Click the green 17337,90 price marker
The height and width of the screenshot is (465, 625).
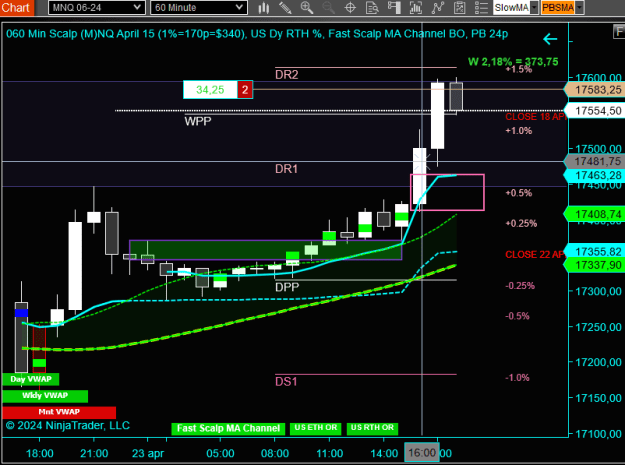(x=596, y=265)
